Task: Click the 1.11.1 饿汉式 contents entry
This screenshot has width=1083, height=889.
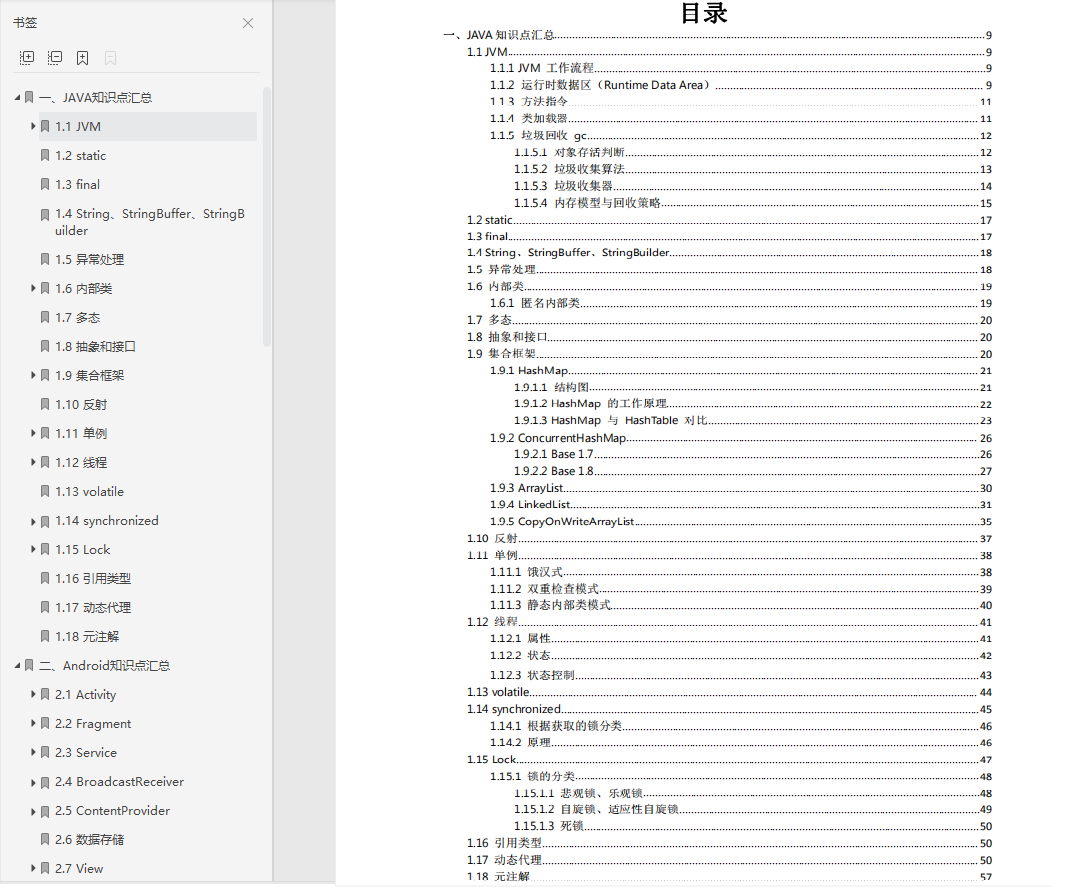Action: pyautogui.click(x=740, y=572)
